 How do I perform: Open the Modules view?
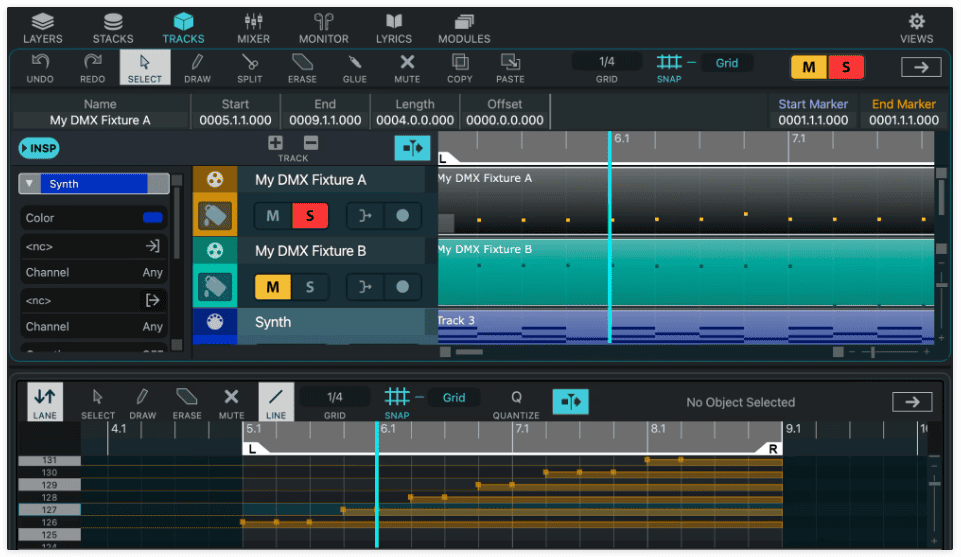click(x=464, y=29)
